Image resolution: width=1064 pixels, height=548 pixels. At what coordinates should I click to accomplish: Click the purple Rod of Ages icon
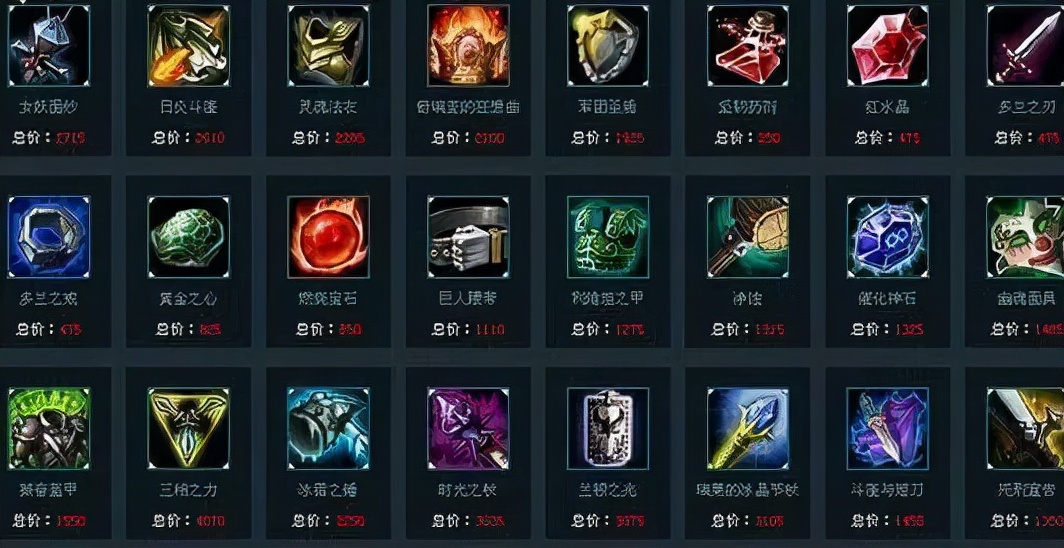[468, 429]
